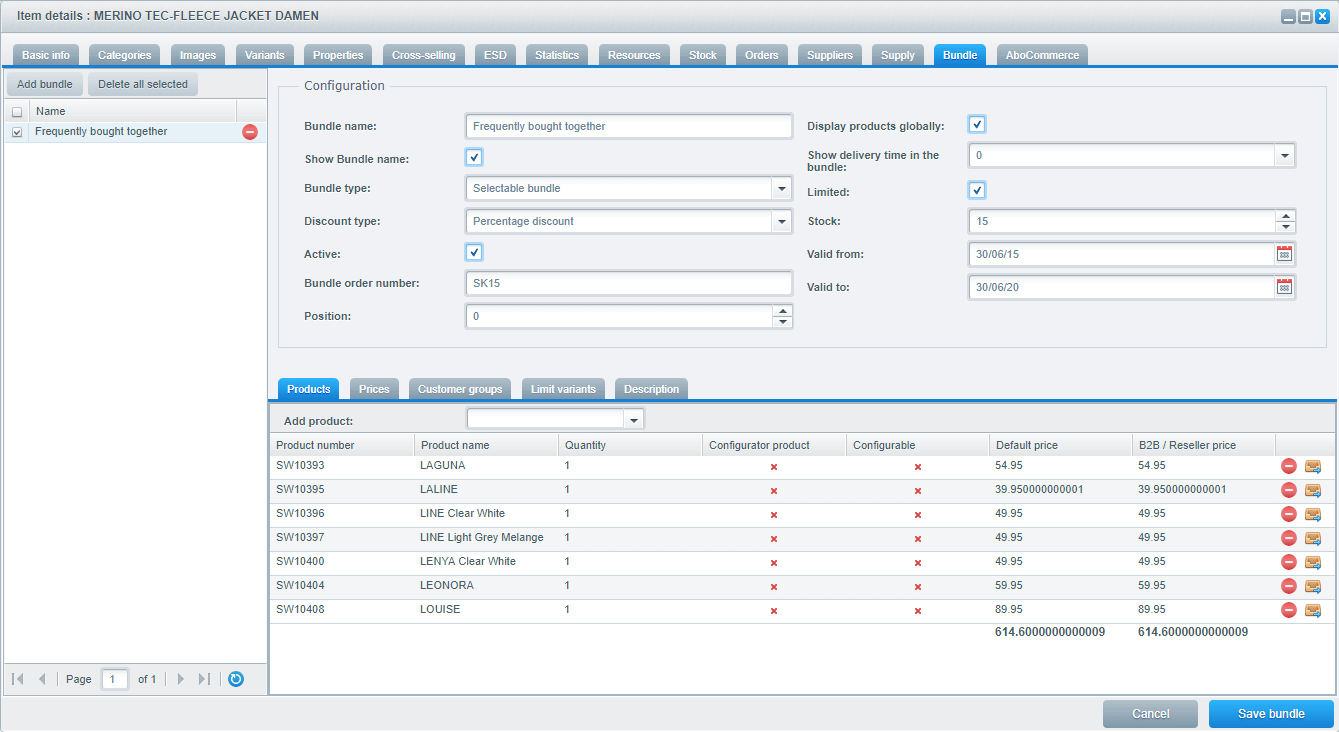This screenshot has height=732, width=1339.
Task: Open article details for SW10396 row
Action: pyautogui.click(x=1313, y=514)
